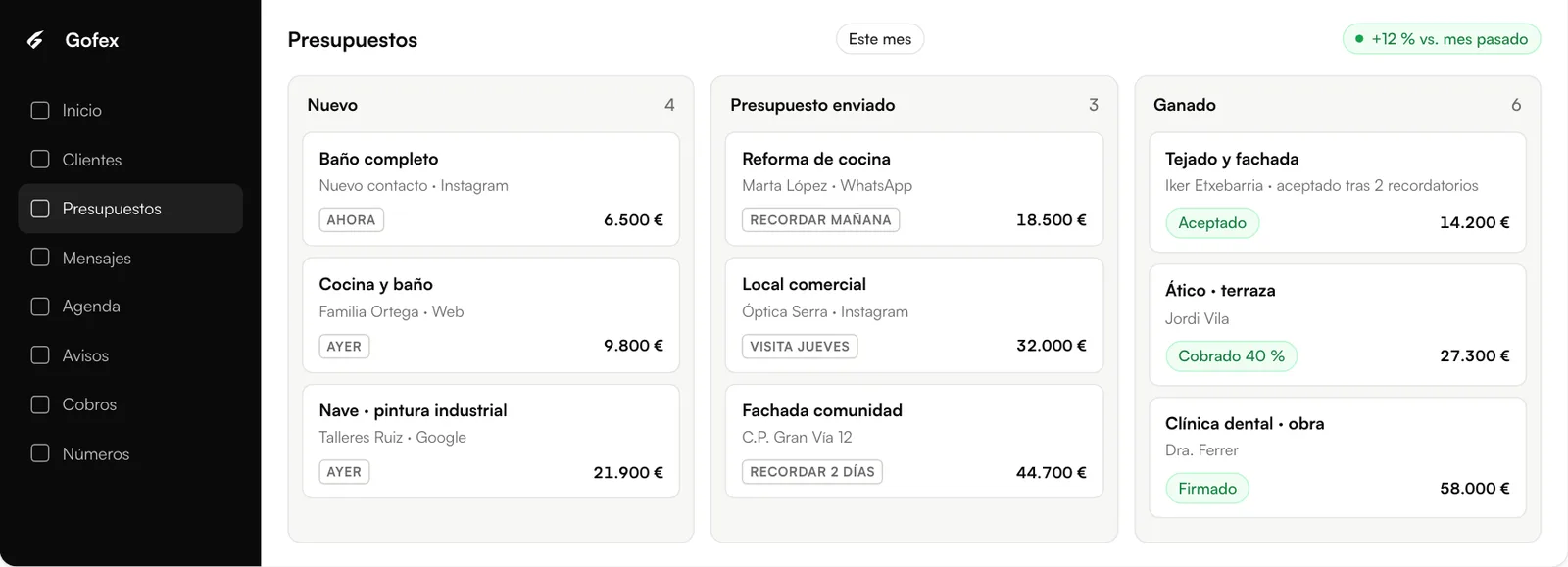Click the Inicio sidebar icon
Image resolution: width=1568 pixels, height=567 pixels.
point(40,111)
